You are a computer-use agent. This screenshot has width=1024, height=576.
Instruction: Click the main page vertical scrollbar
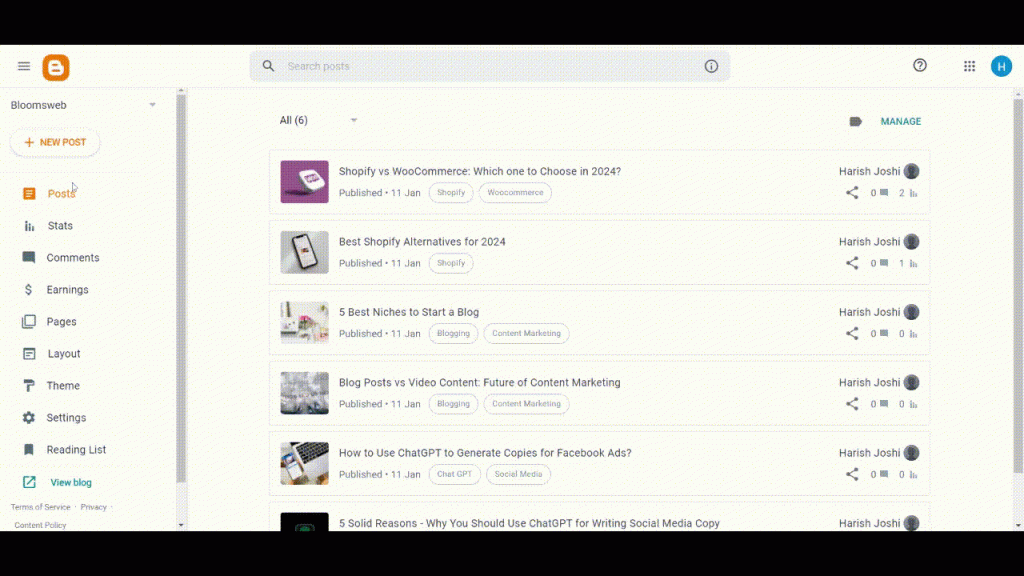click(x=1018, y=286)
